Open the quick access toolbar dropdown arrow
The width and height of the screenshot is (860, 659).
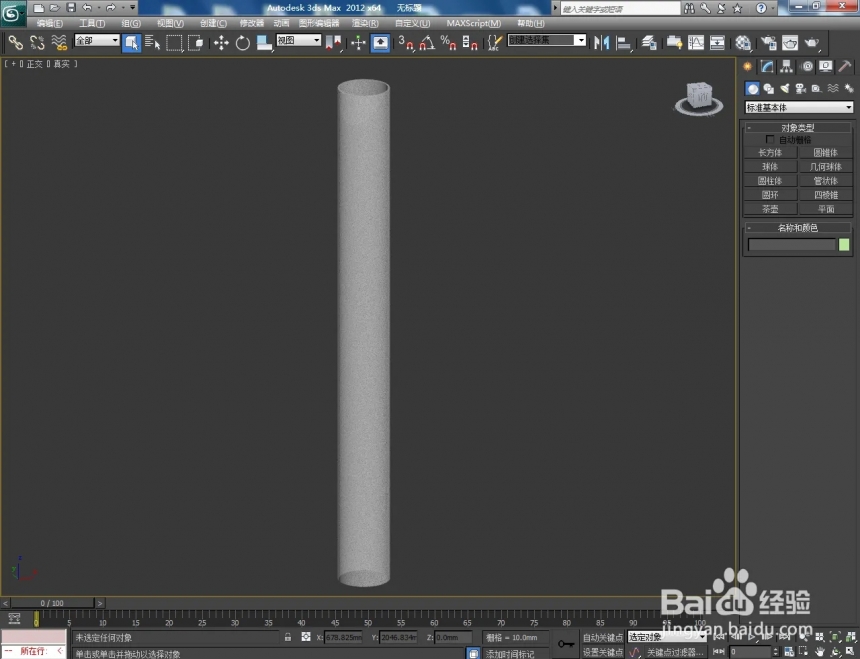(133, 8)
